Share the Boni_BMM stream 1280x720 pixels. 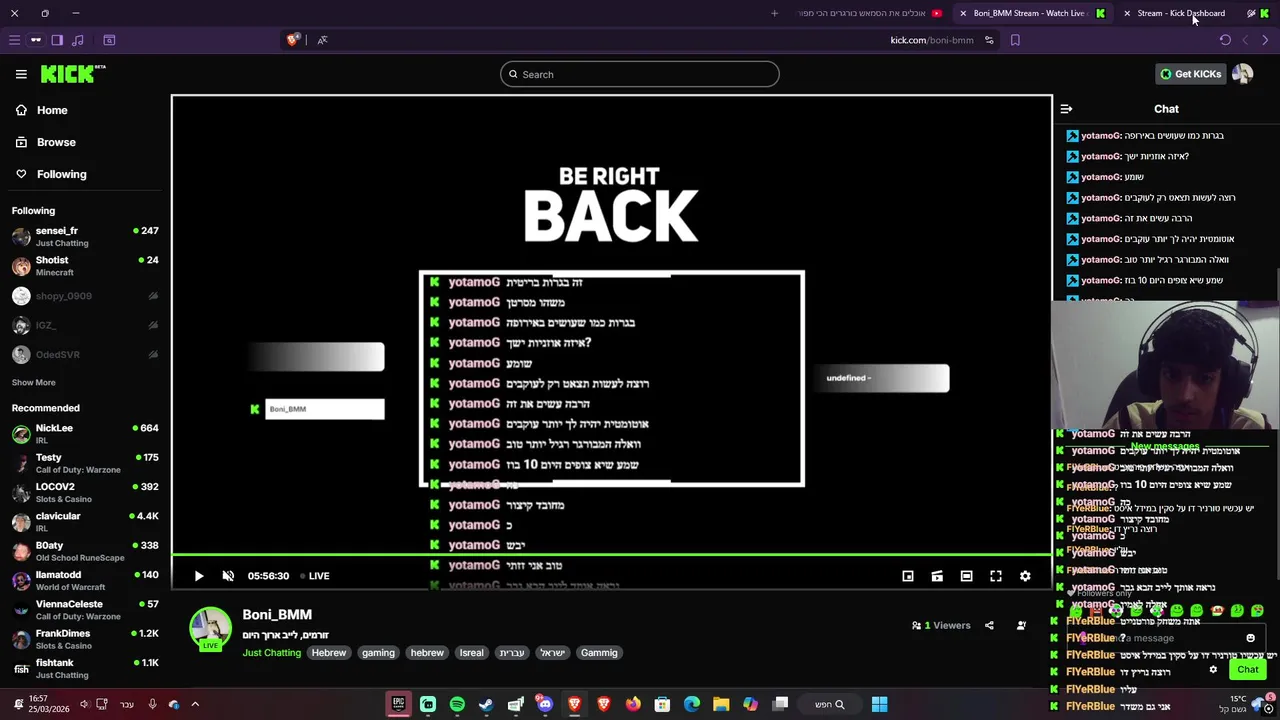tap(989, 626)
